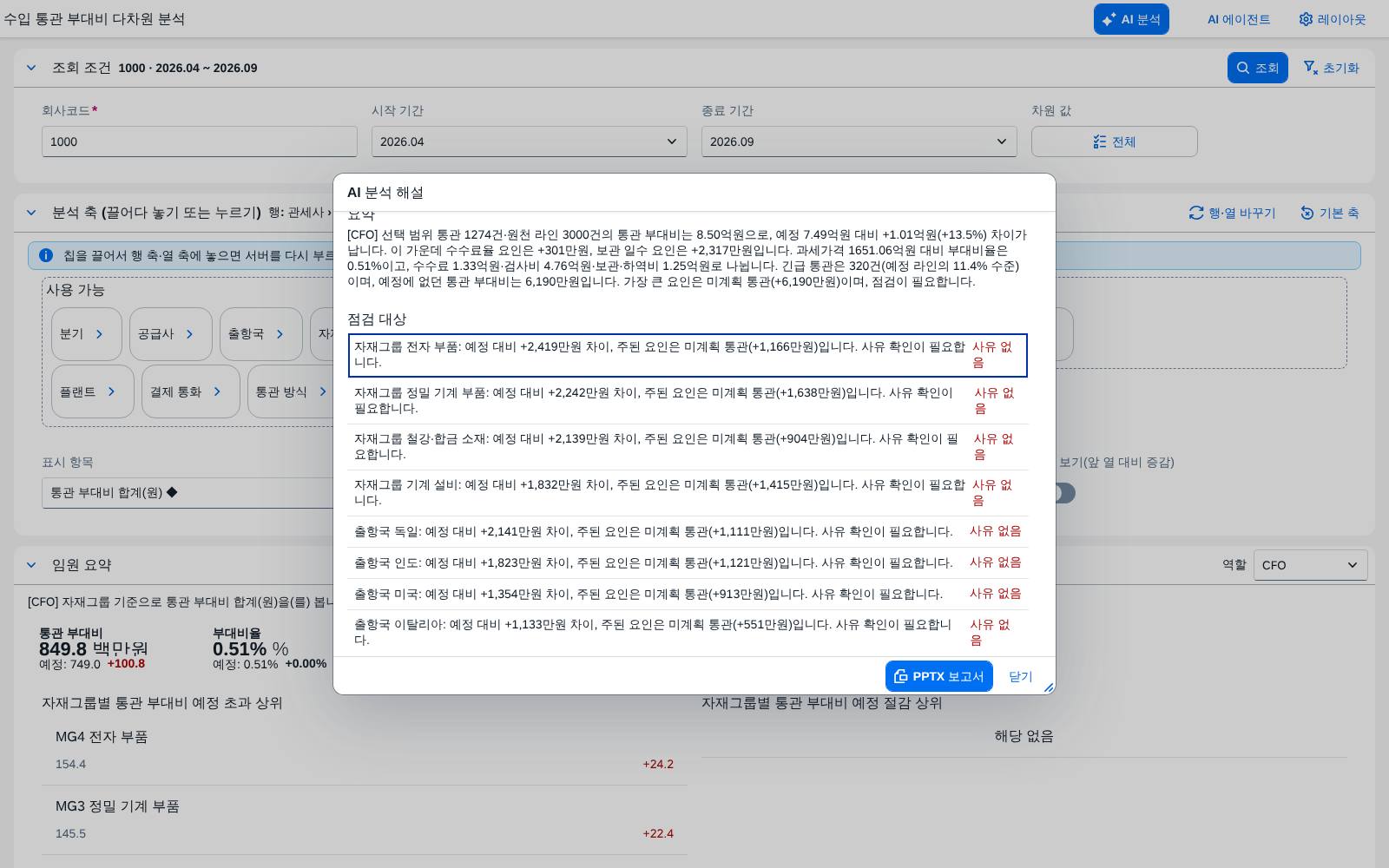Click the 출항국 chip arrow
Viewport: 1389px width, 868px height.
pos(280,334)
